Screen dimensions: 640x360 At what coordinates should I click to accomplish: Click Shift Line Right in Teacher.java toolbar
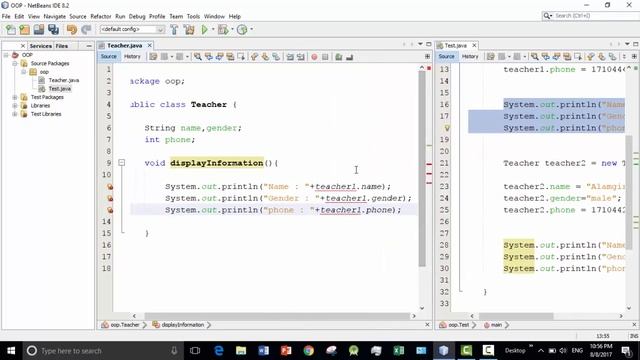click(x=301, y=57)
